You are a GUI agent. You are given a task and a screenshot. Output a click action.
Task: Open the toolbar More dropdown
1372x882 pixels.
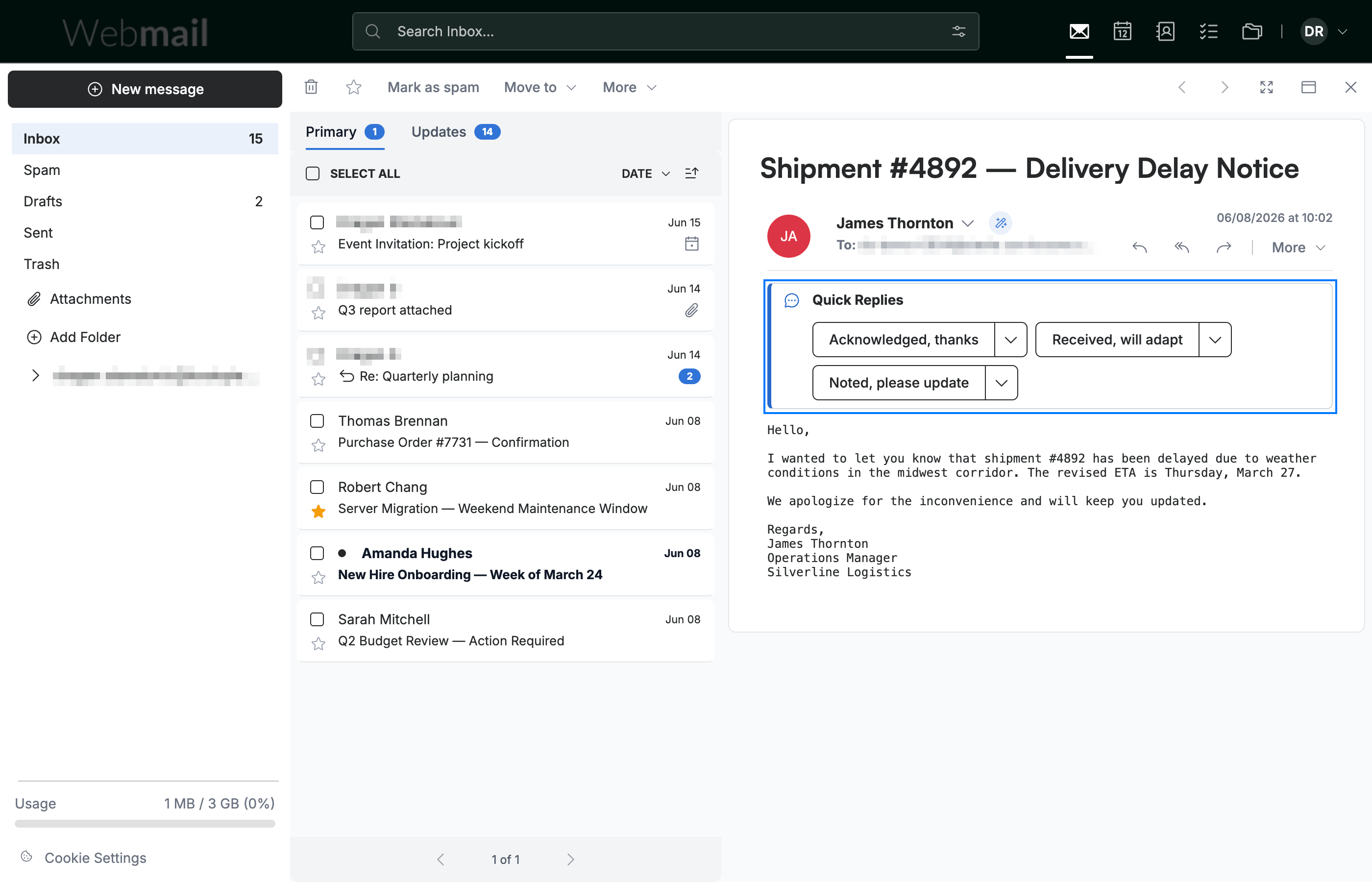[x=629, y=87]
